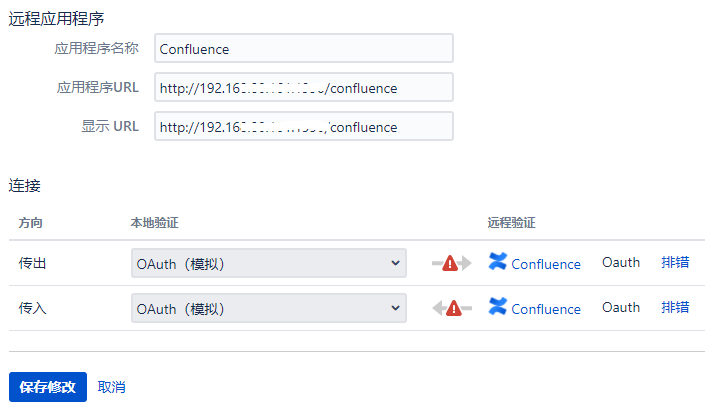The image size is (705, 415).
Task: Click 排错 troubleshoot link for outgoing connection
Action: click(x=675, y=263)
